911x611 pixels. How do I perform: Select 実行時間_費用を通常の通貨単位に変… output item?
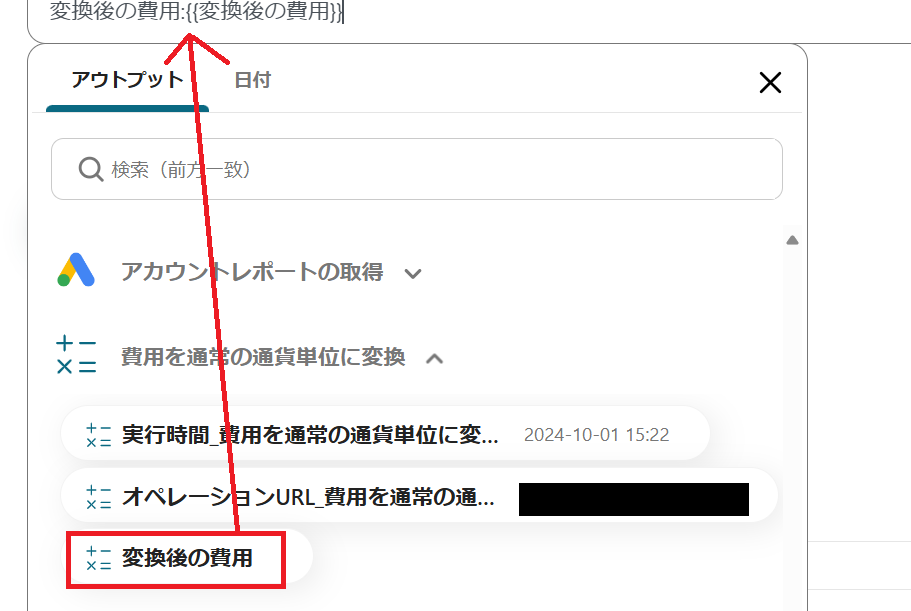pos(385,434)
